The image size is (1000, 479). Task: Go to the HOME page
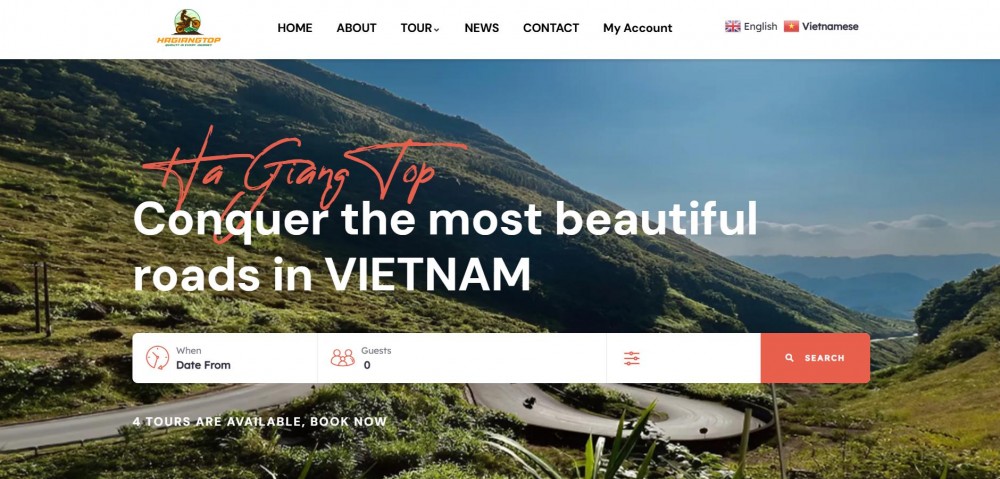[295, 28]
